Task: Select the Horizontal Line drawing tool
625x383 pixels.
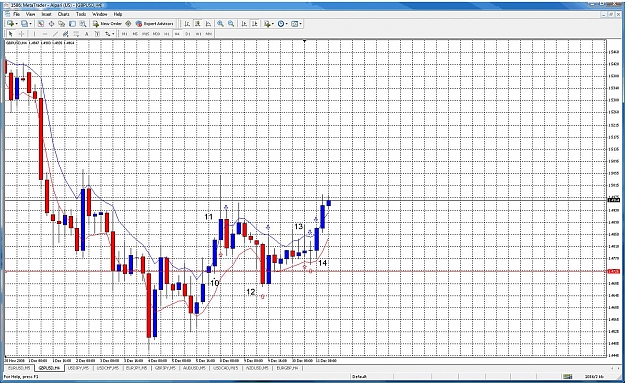Action: pyautogui.click(x=45, y=34)
